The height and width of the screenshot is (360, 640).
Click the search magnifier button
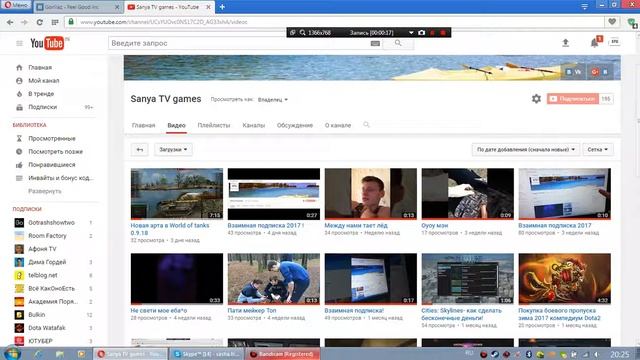398,43
